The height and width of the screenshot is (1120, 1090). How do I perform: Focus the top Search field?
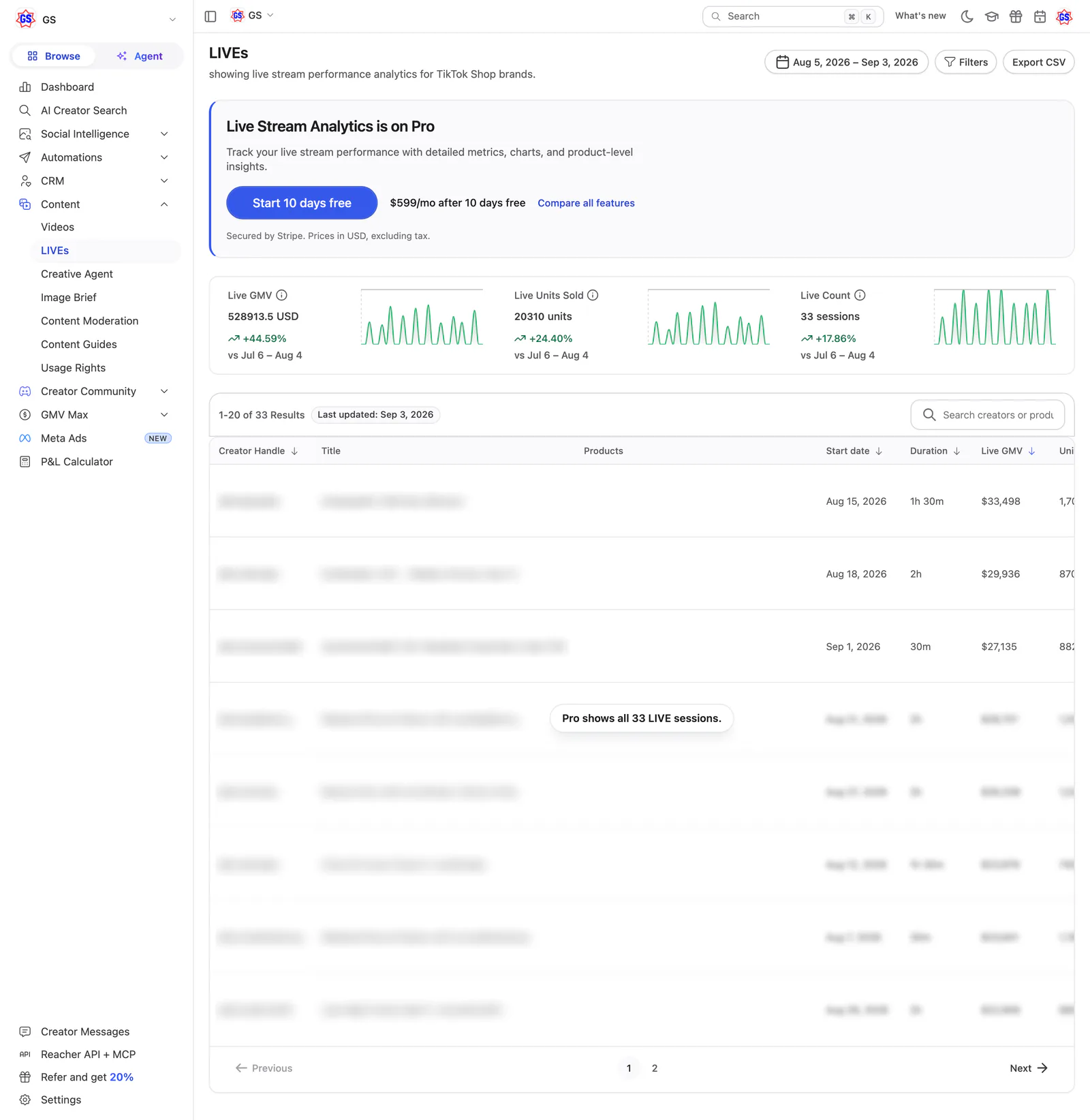[792, 16]
